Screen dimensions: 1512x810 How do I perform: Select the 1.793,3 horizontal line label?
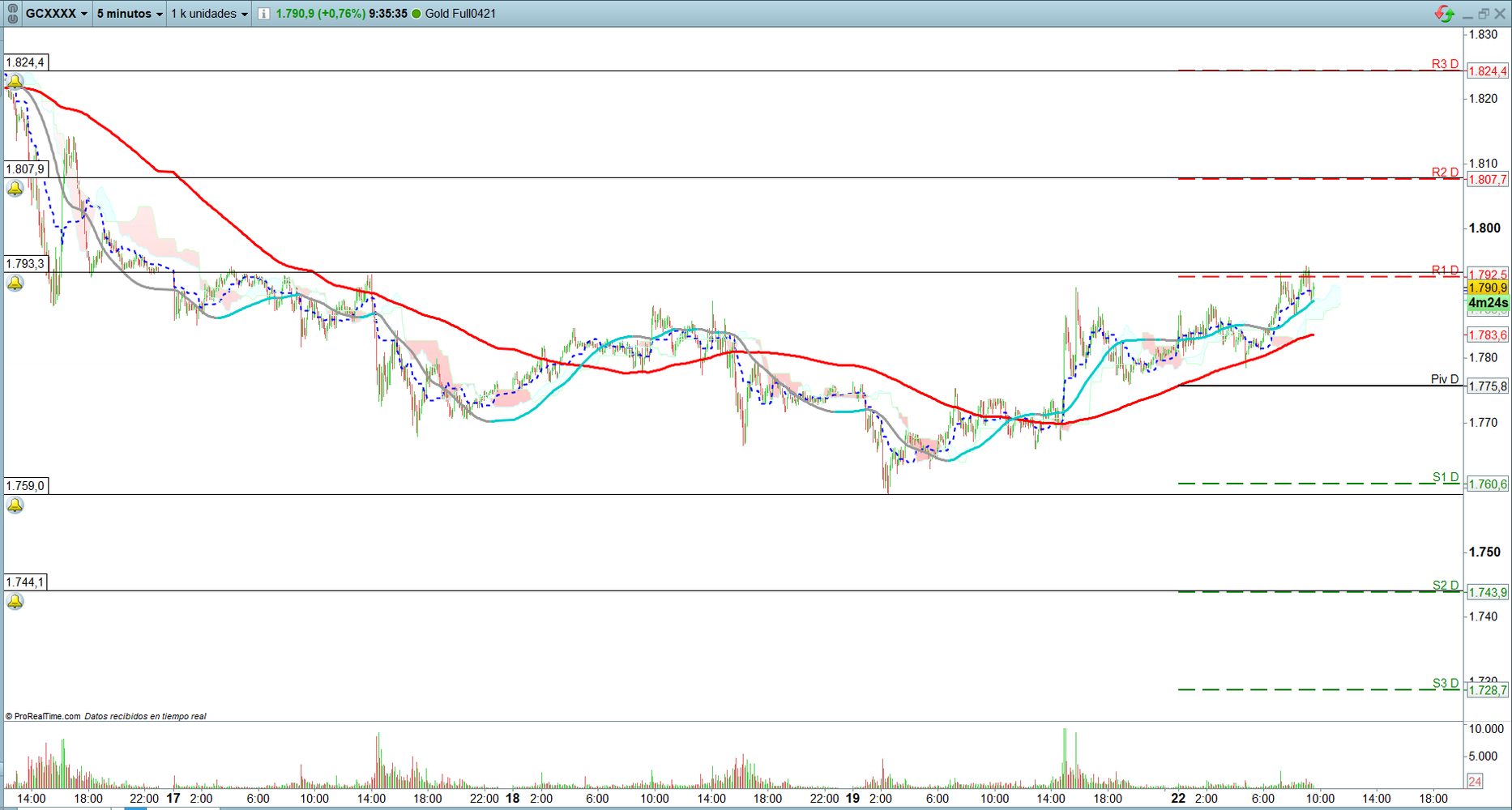[x=25, y=264]
